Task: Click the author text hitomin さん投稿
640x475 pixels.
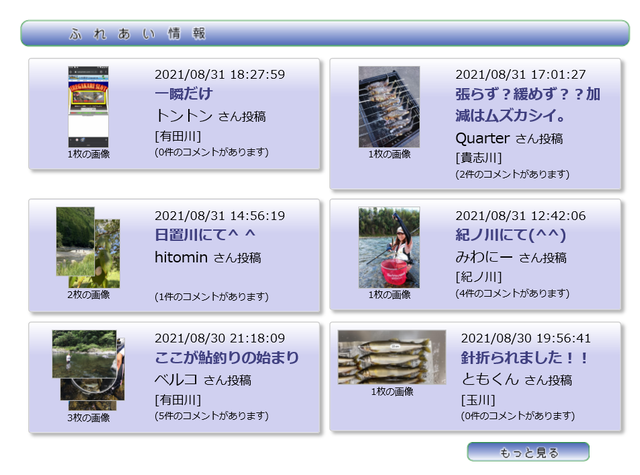Action: (208, 257)
